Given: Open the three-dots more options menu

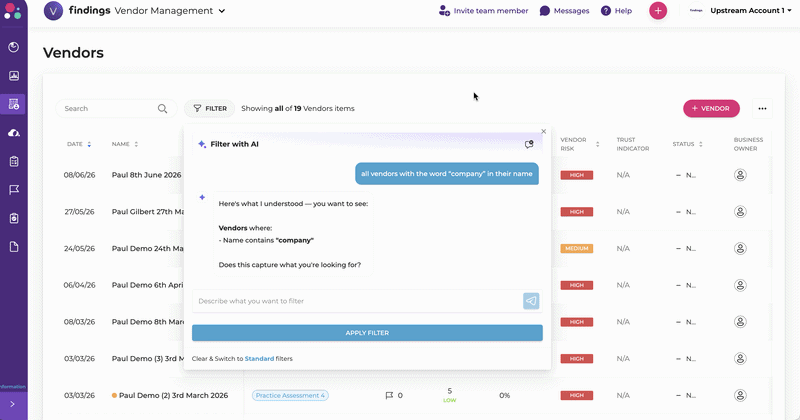Looking at the screenshot, I should coord(762,109).
